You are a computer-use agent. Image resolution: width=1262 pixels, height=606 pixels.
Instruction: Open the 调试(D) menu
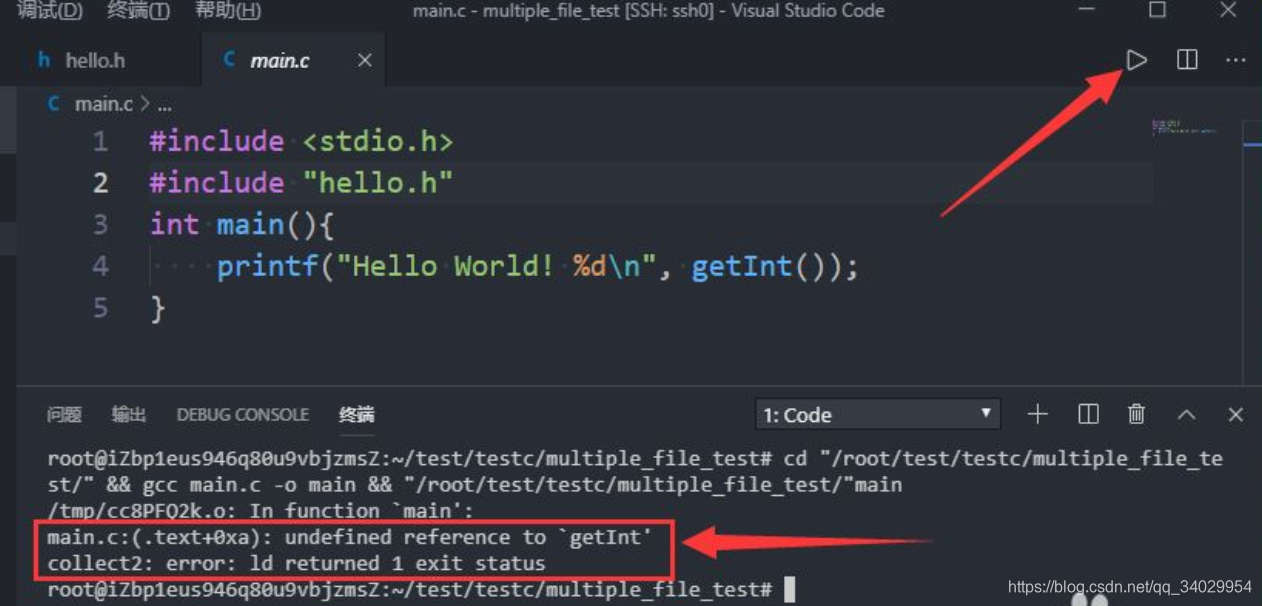click(x=50, y=11)
